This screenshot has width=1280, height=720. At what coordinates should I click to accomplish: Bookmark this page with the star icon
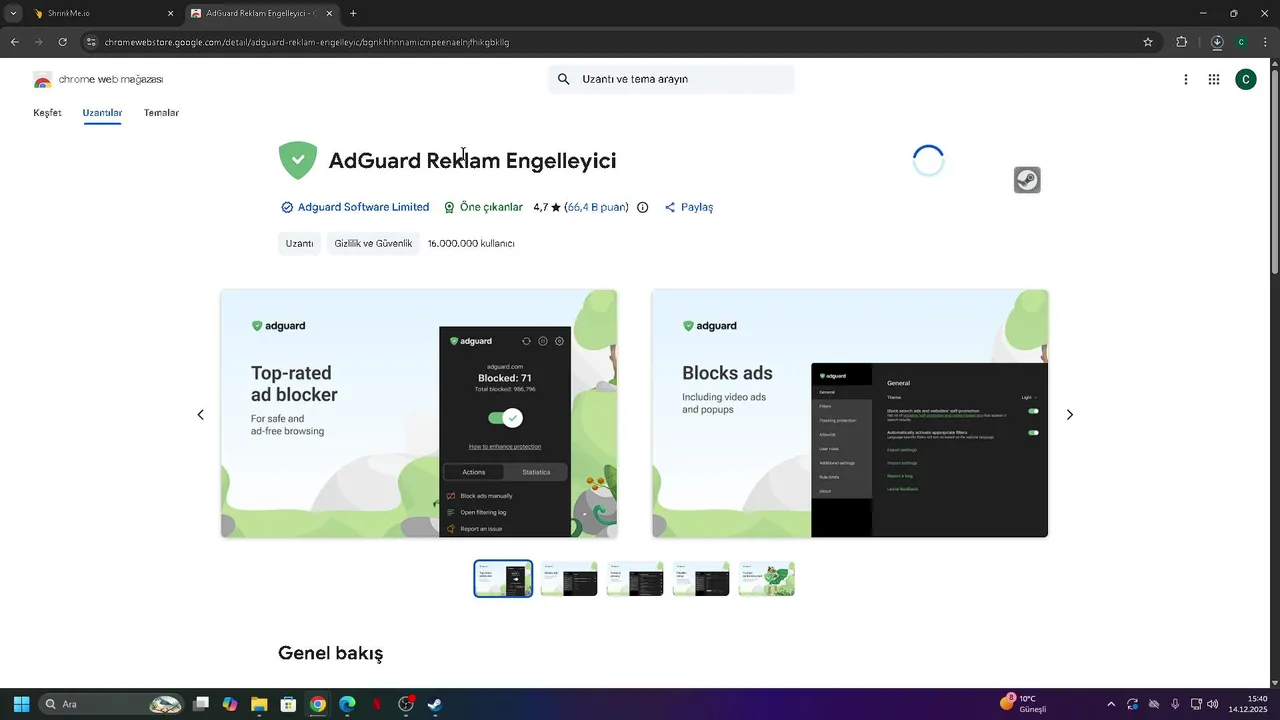[1148, 42]
